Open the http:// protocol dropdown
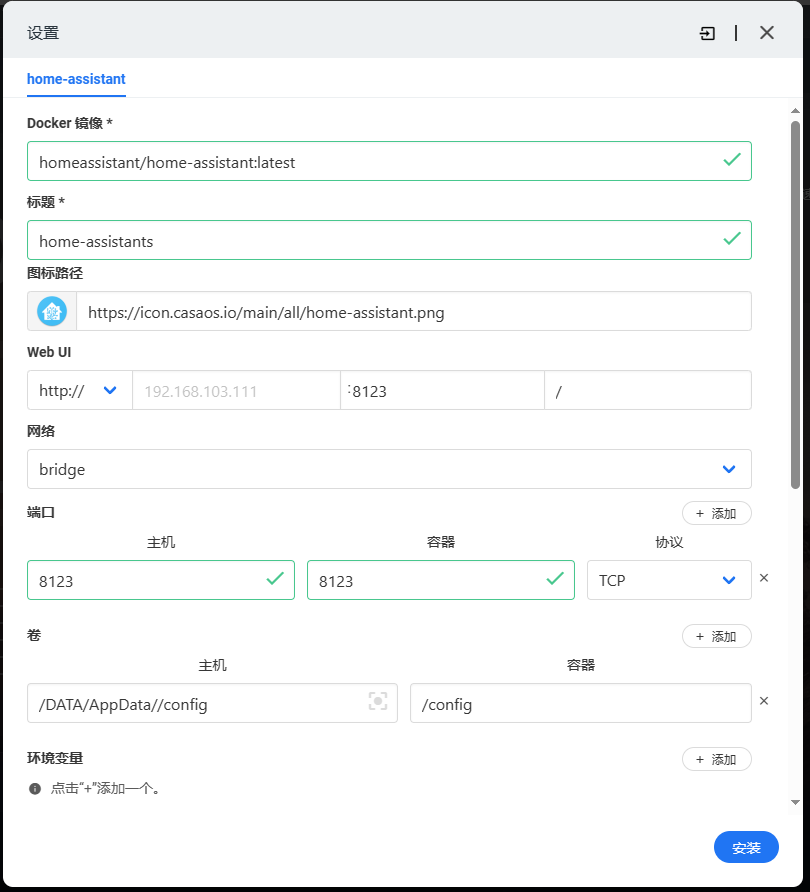This screenshot has height=892, width=810. (x=80, y=390)
